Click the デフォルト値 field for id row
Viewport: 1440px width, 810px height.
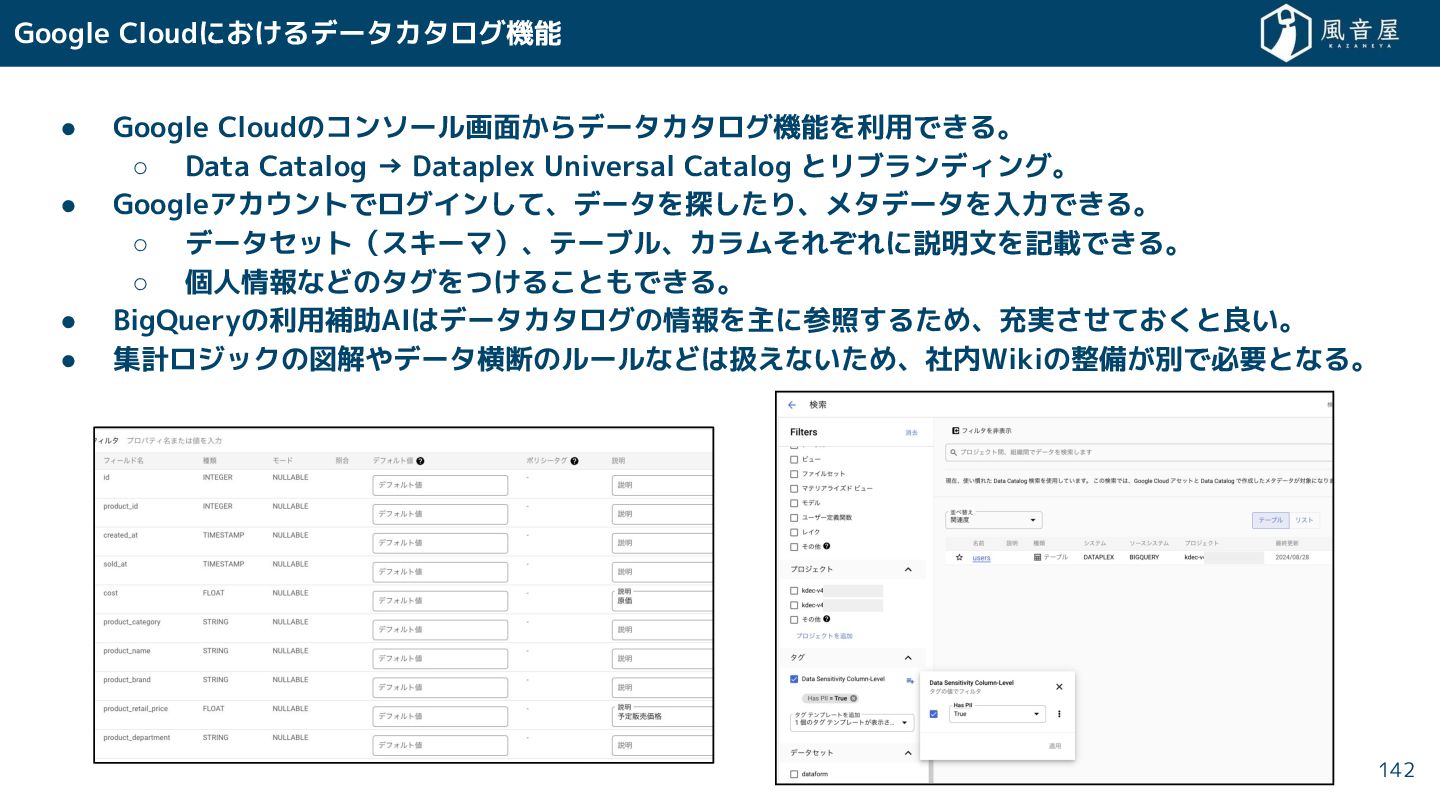coord(440,485)
